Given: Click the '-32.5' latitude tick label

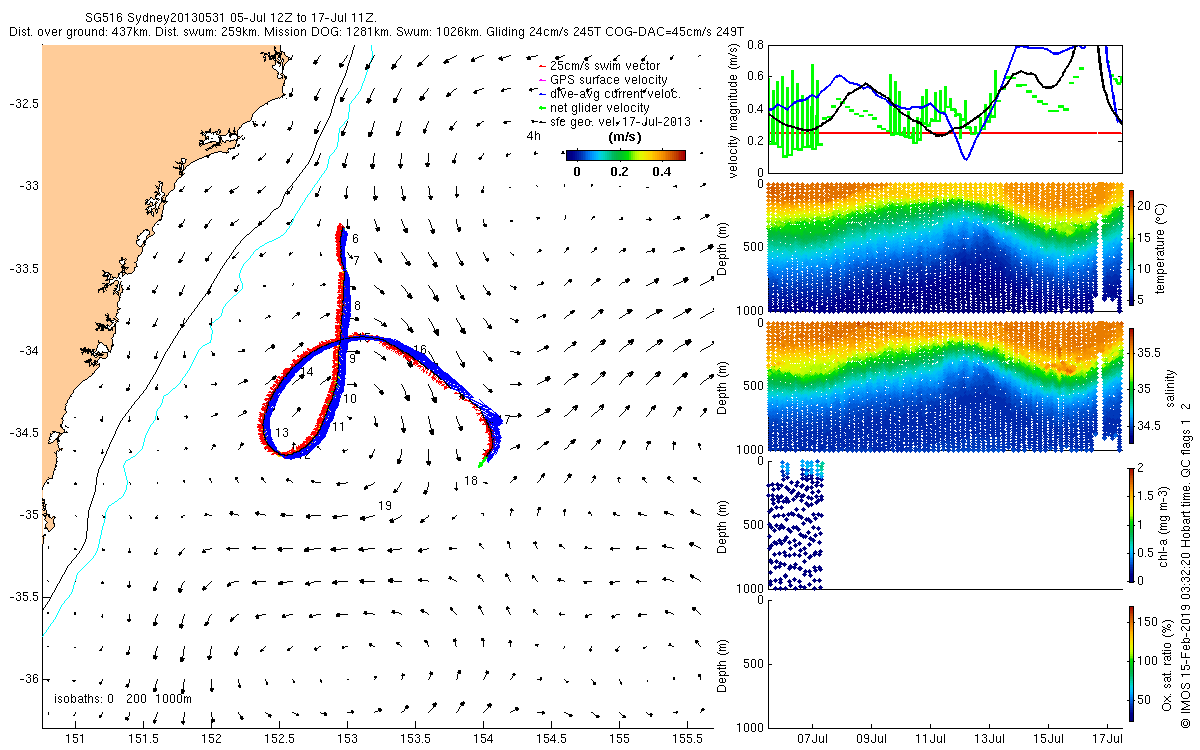Looking at the screenshot, I should (23, 104).
